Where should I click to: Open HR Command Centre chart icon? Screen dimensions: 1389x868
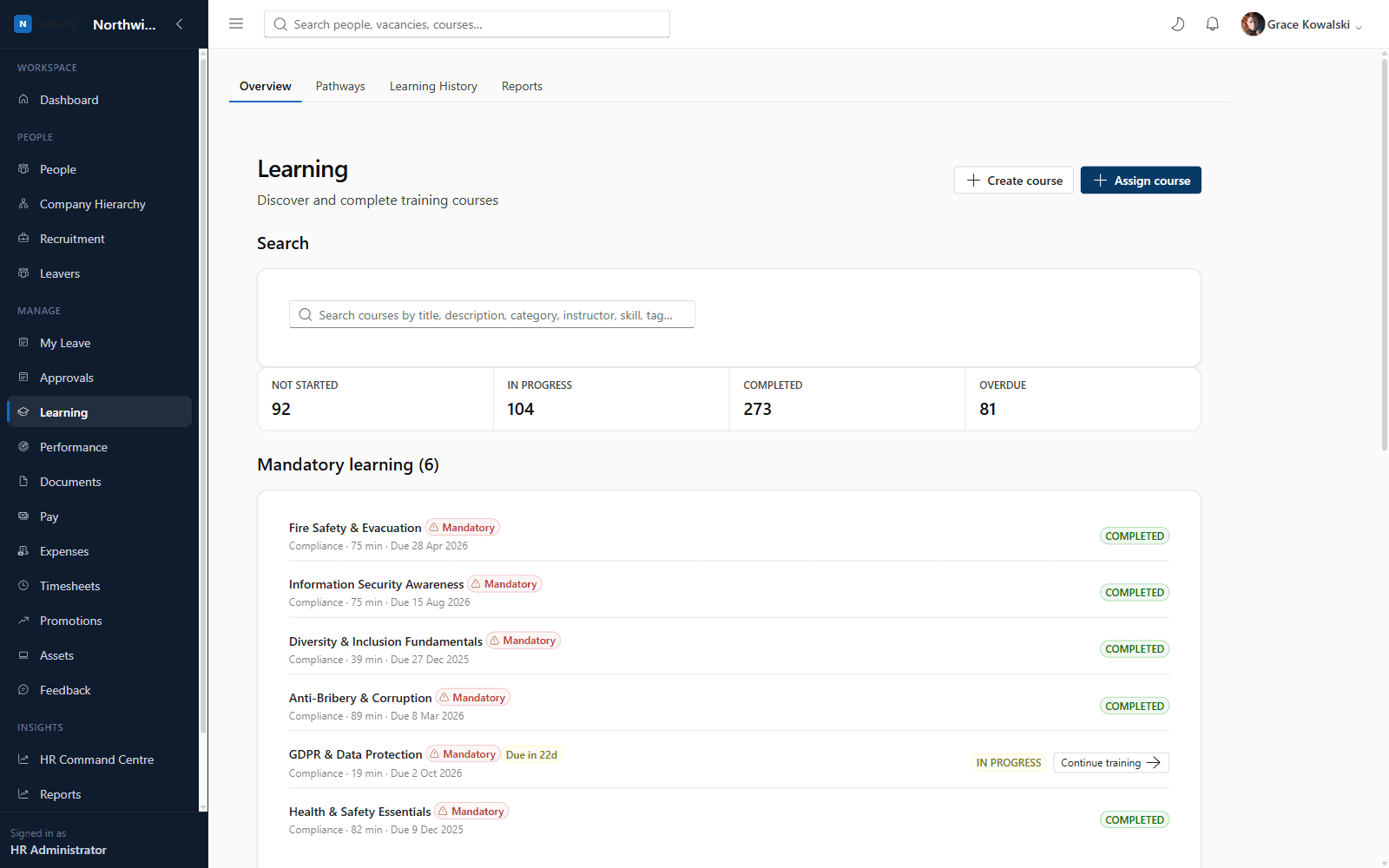(23, 759)
